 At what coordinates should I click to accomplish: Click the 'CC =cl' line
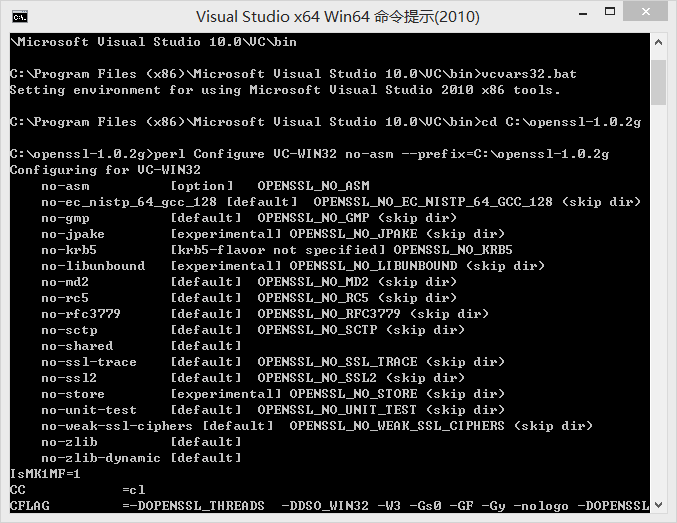[78, 490]
